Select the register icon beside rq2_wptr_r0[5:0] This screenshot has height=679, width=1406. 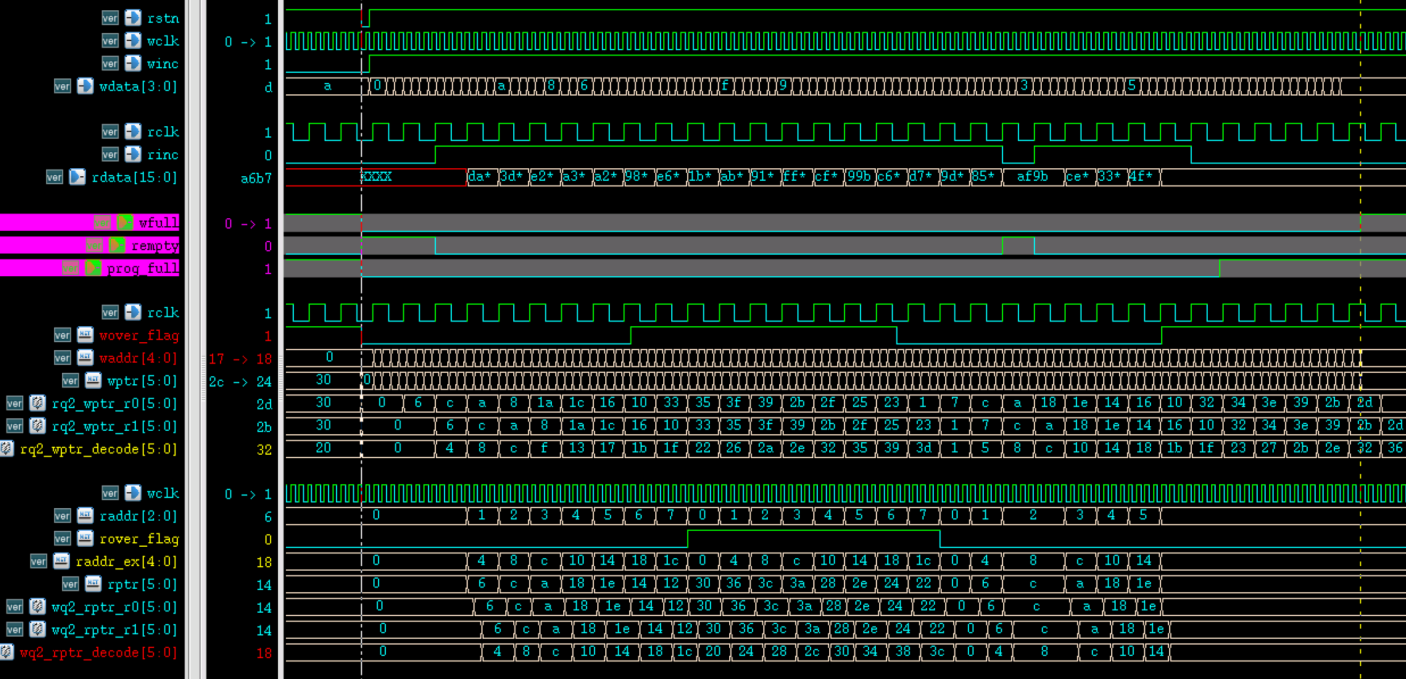(x=37, y=403)
